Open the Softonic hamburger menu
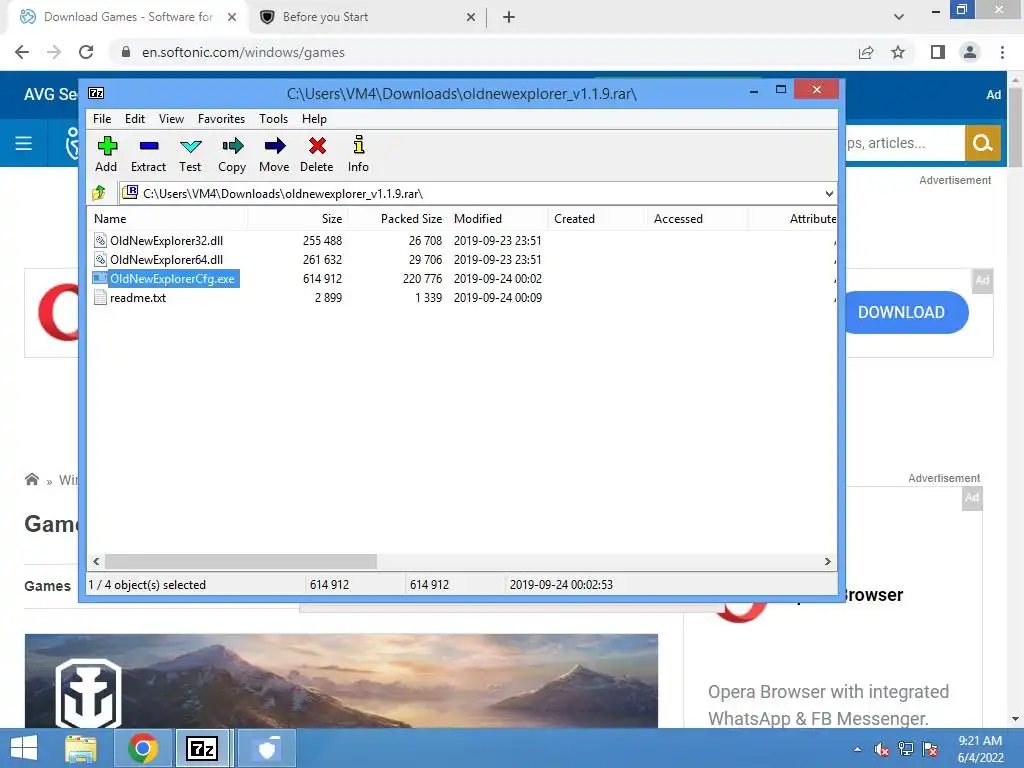The width and height of the screenshot is (1024, 768). [x=24, y=143]
